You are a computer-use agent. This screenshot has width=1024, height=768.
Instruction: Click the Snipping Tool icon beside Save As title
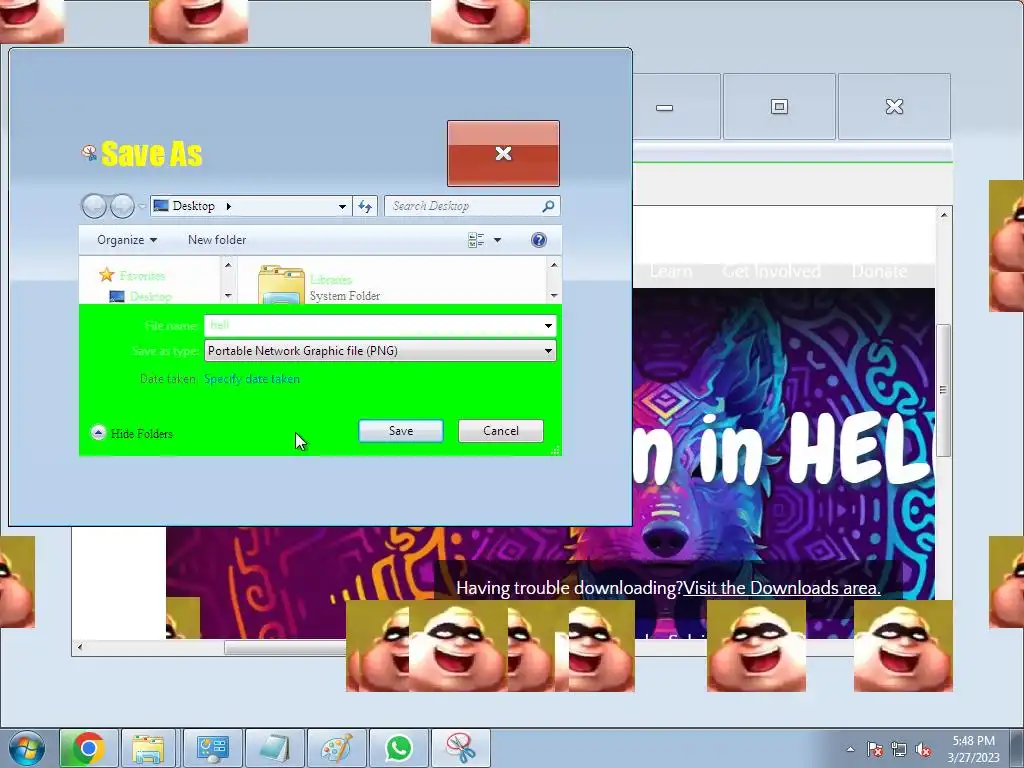point(89,152)
